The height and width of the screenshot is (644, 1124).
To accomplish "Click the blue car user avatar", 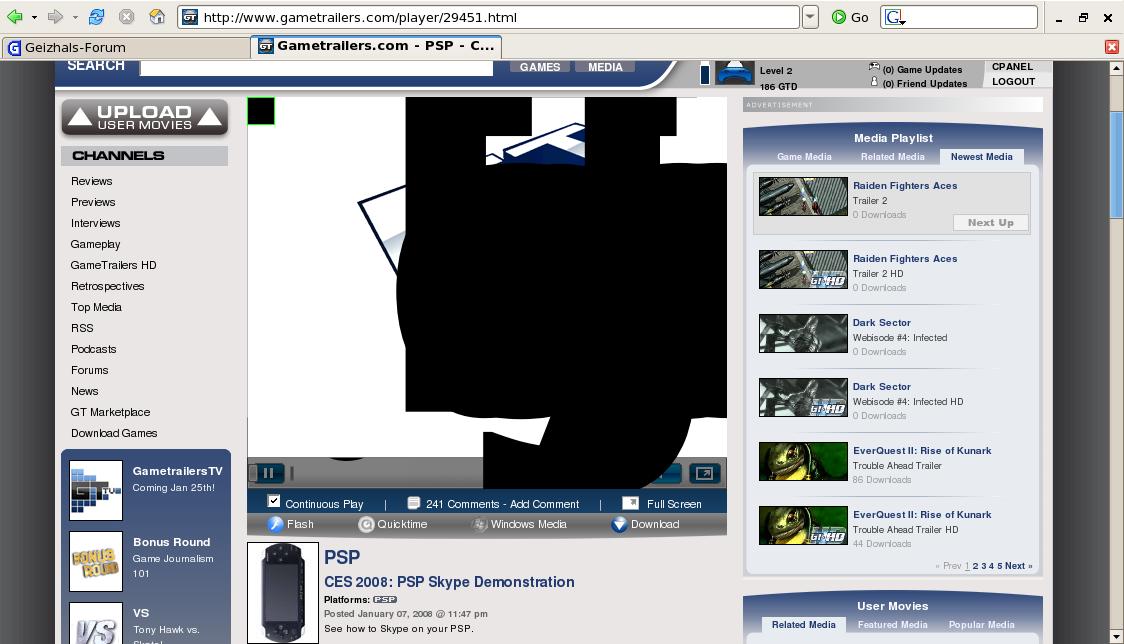I will [x=735, y=73].
